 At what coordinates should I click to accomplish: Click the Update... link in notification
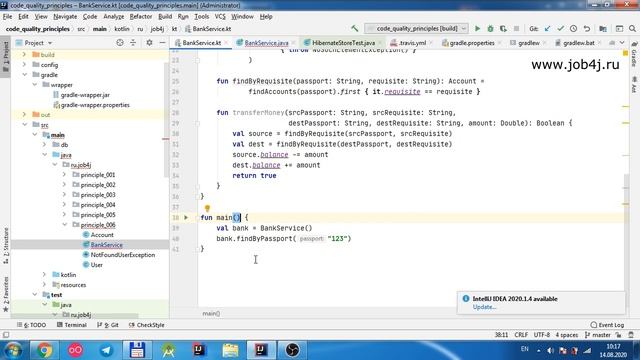point(484,307)
